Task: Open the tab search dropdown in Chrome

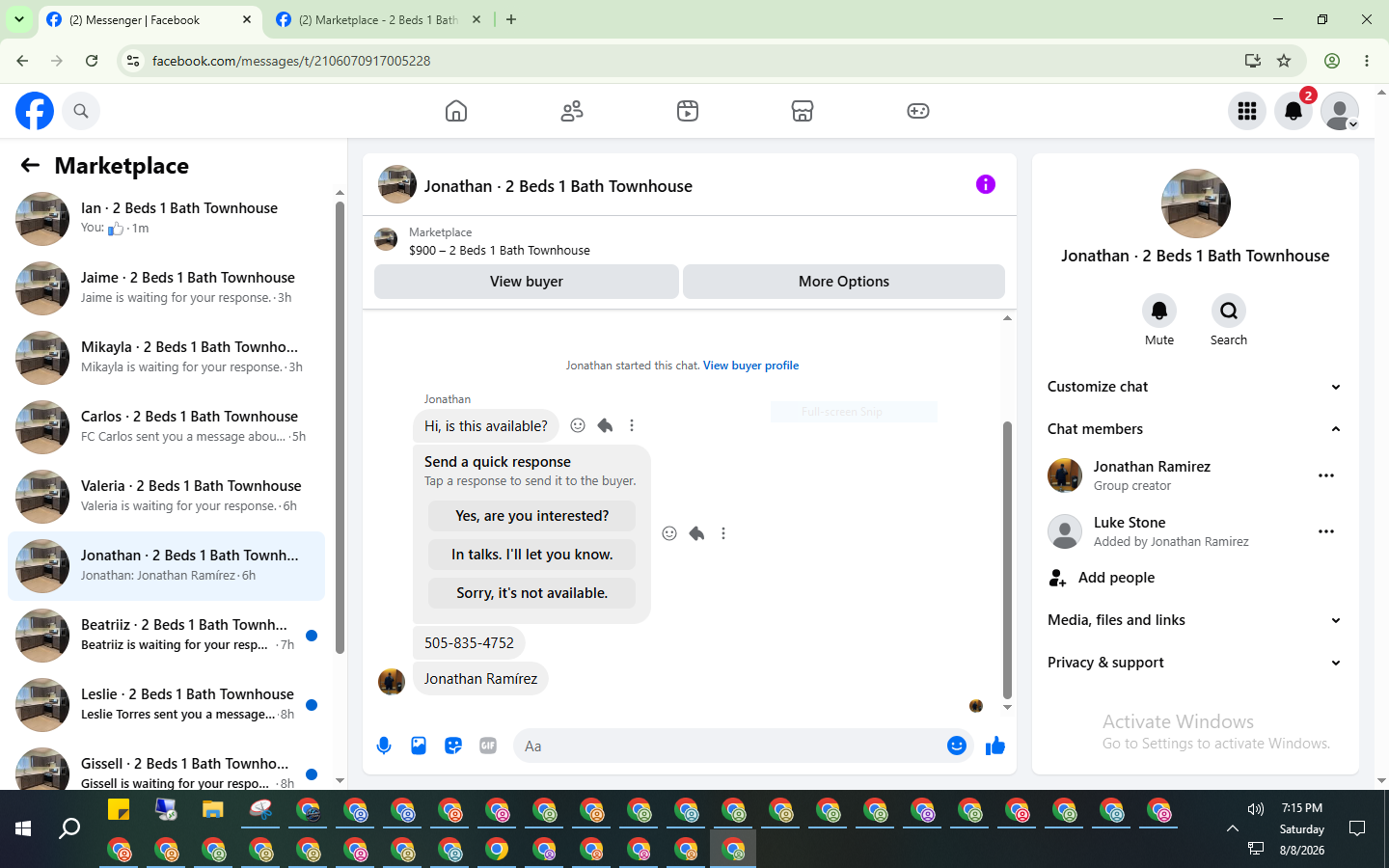Action: 19,19
